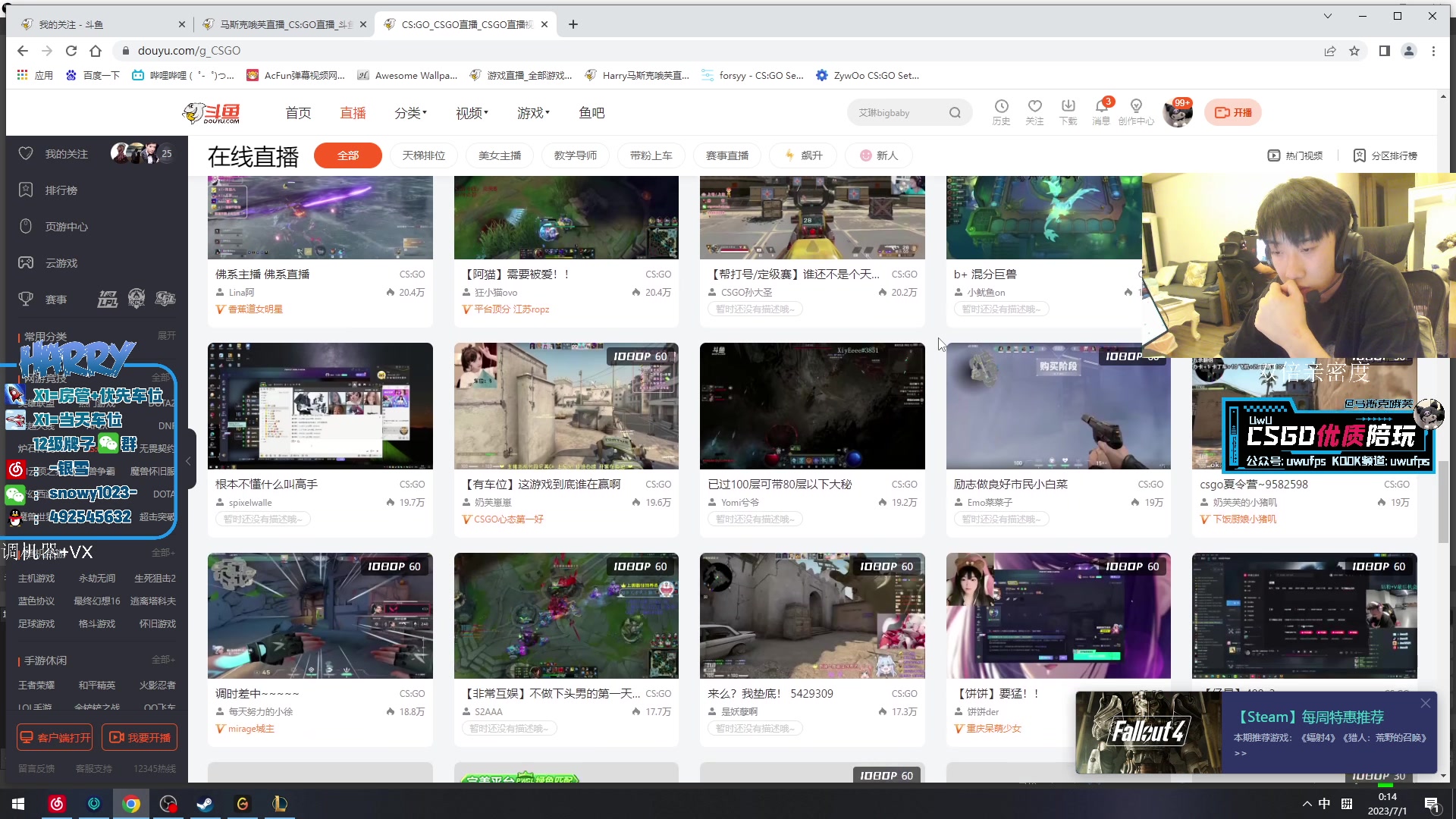The height and width of the screenshot is (819, 1456).
Task: Bookmark this page with the star icon
Action: 1354,51
